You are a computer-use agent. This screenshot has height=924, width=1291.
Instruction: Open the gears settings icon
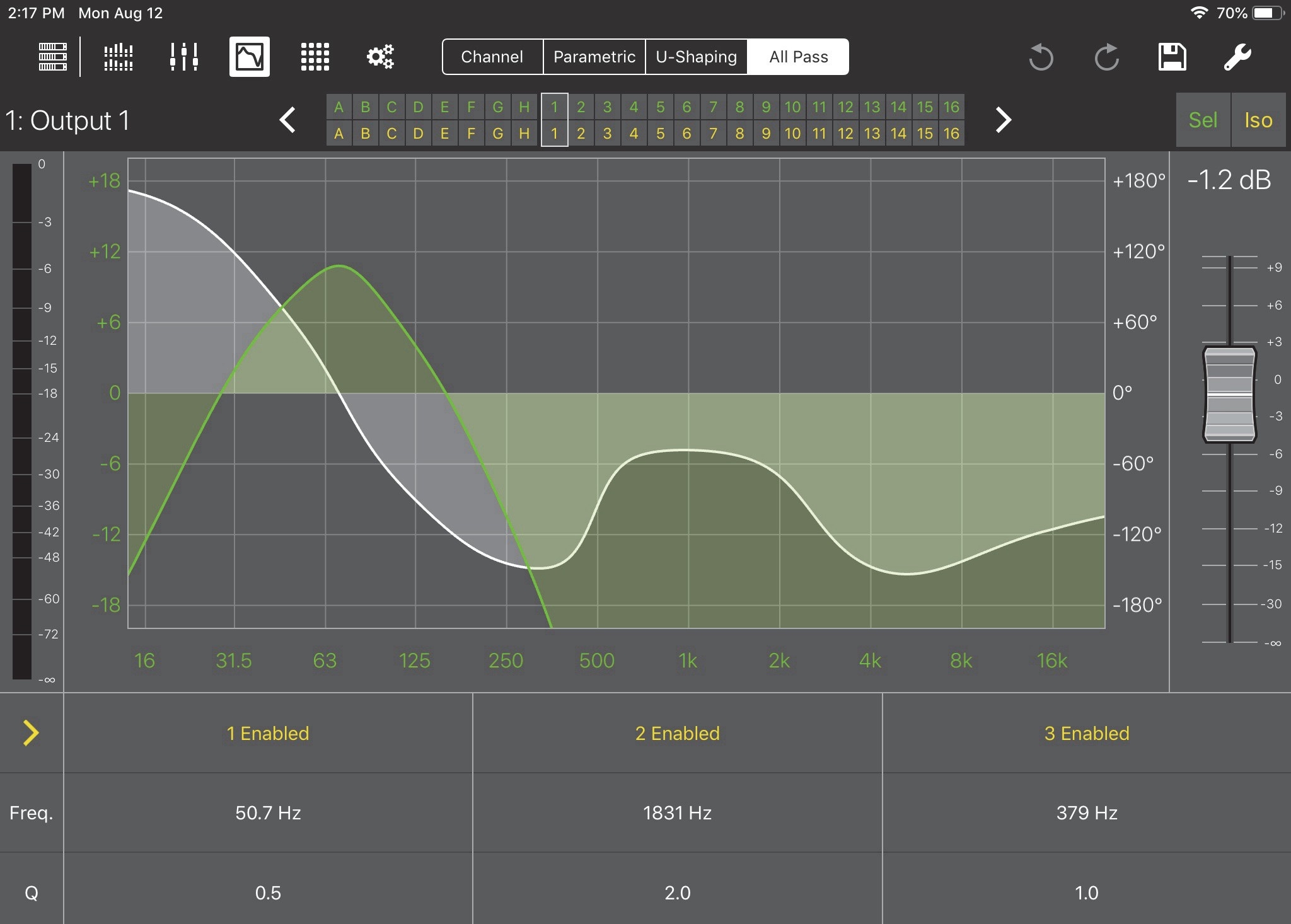[380, 57]
